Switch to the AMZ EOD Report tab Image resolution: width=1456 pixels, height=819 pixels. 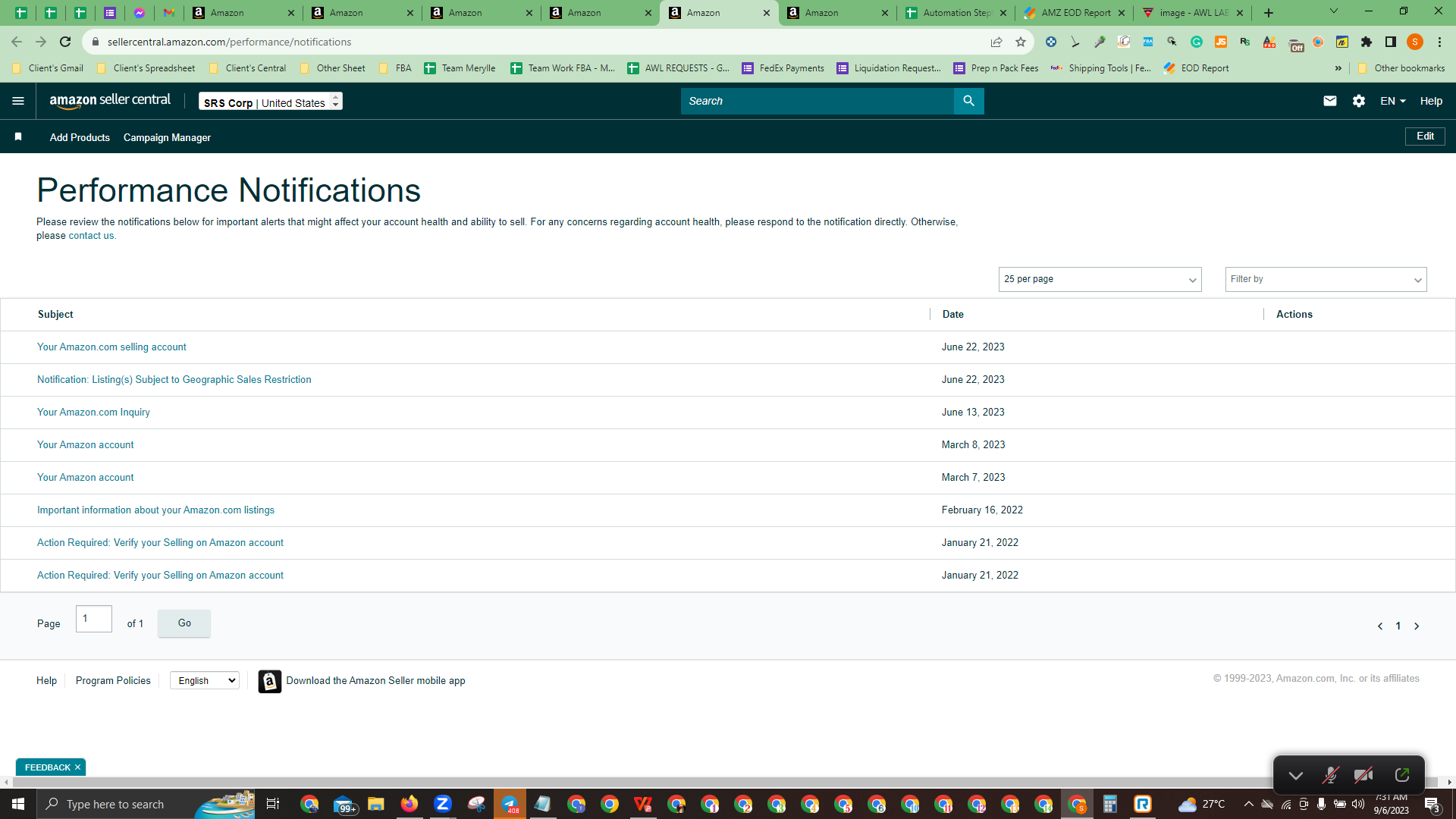pyautogui.click(x=1075, y=13)
